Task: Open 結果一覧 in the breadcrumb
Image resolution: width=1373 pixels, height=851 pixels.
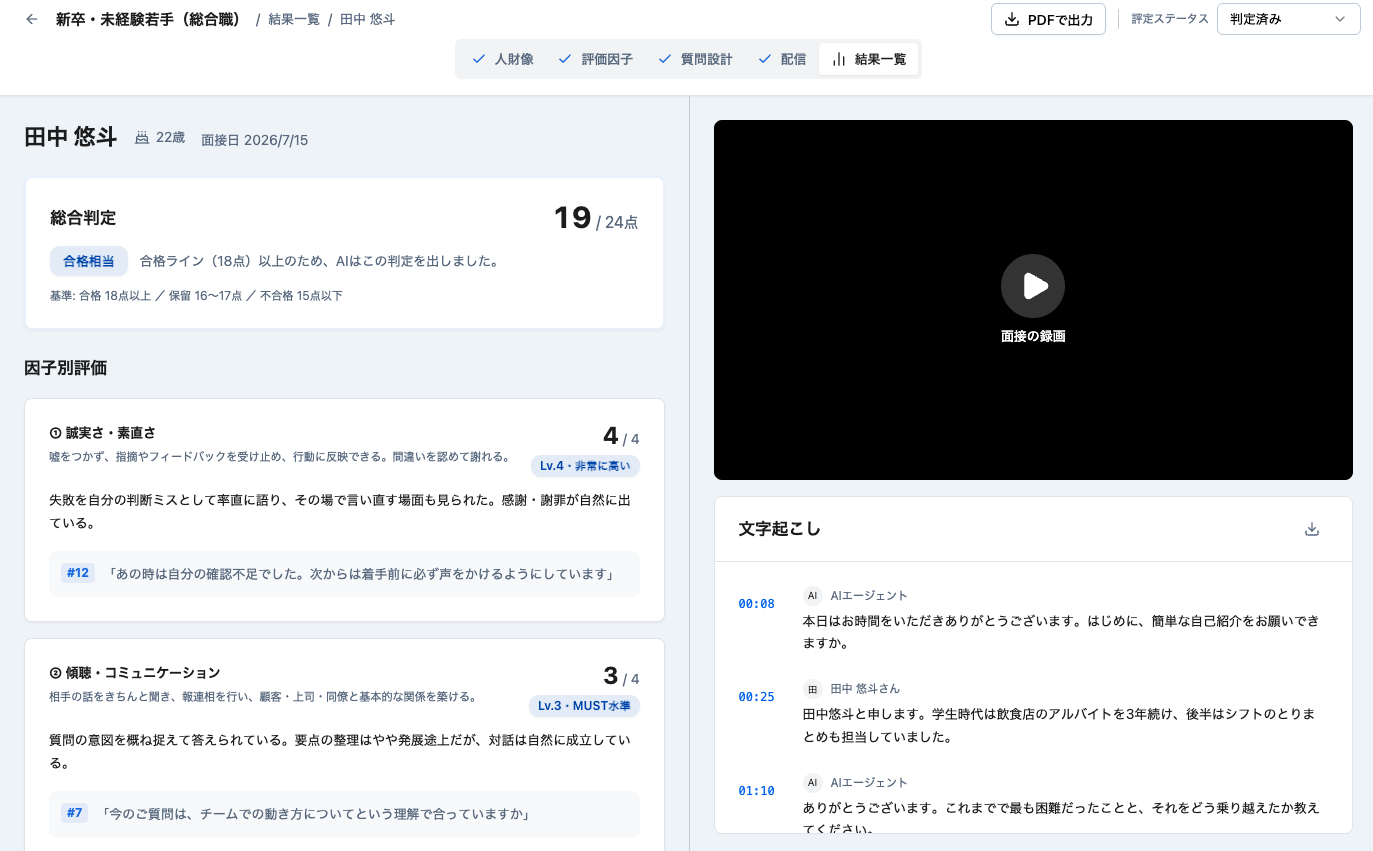Action: click(294, 19)
